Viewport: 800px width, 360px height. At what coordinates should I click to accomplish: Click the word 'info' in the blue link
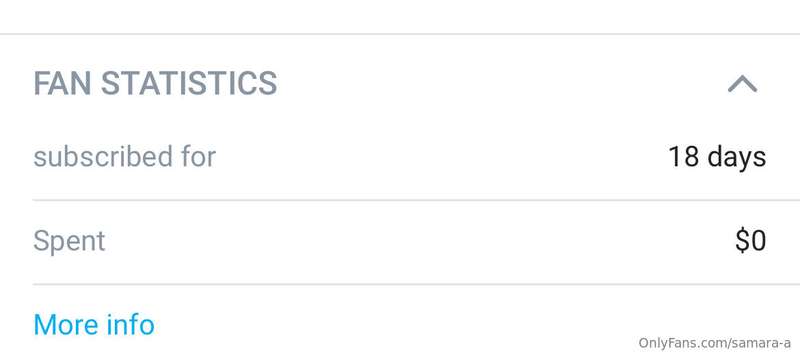(131, 325)
